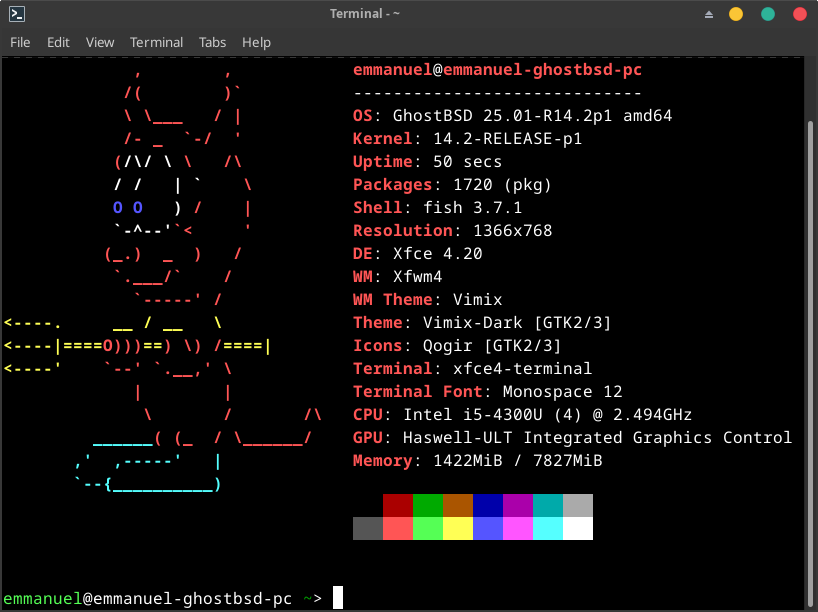818x612 pixels.
Task: Click the blue 'O O' eyes in ASCII art
Action: click(128, 208)
